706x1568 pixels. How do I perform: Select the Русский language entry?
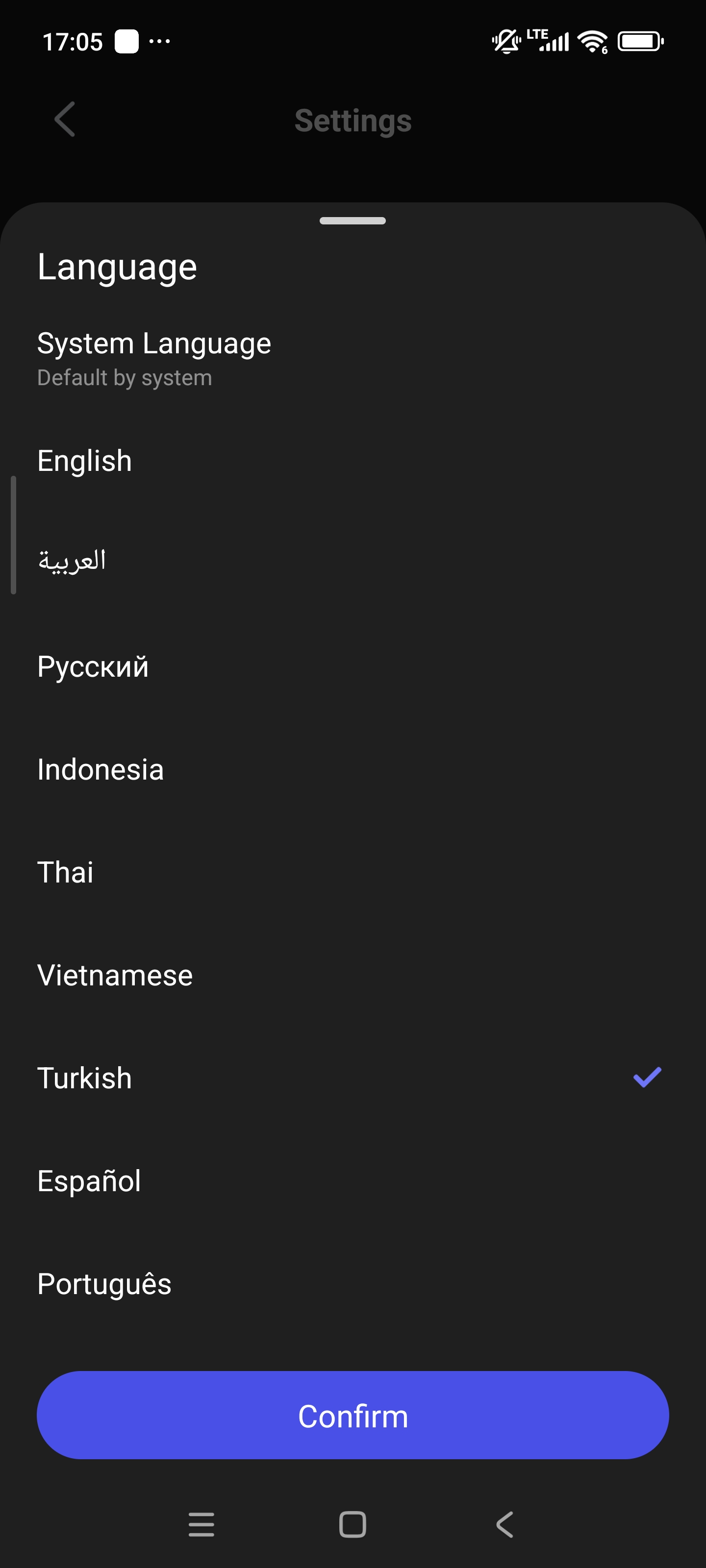point(93,666)
